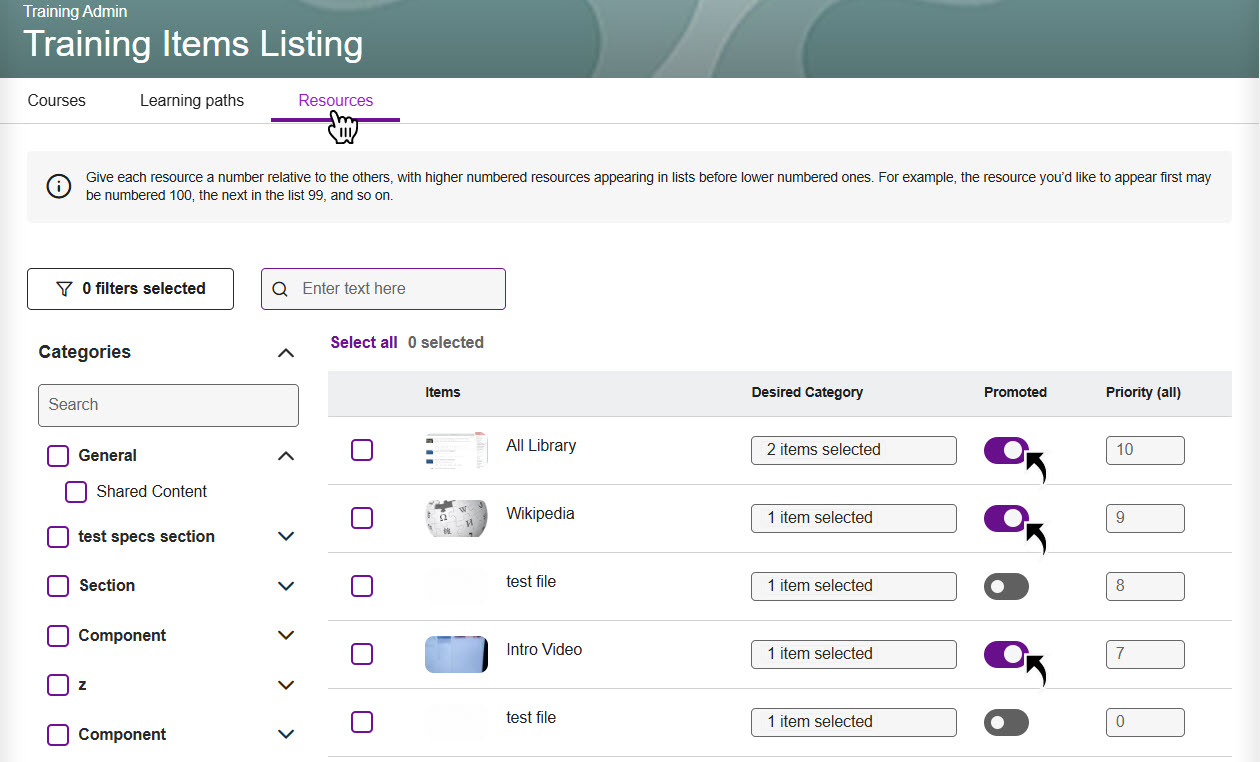Click the filter funnel icon
Screen dimensions: 1260x762
tap(64, 289)
